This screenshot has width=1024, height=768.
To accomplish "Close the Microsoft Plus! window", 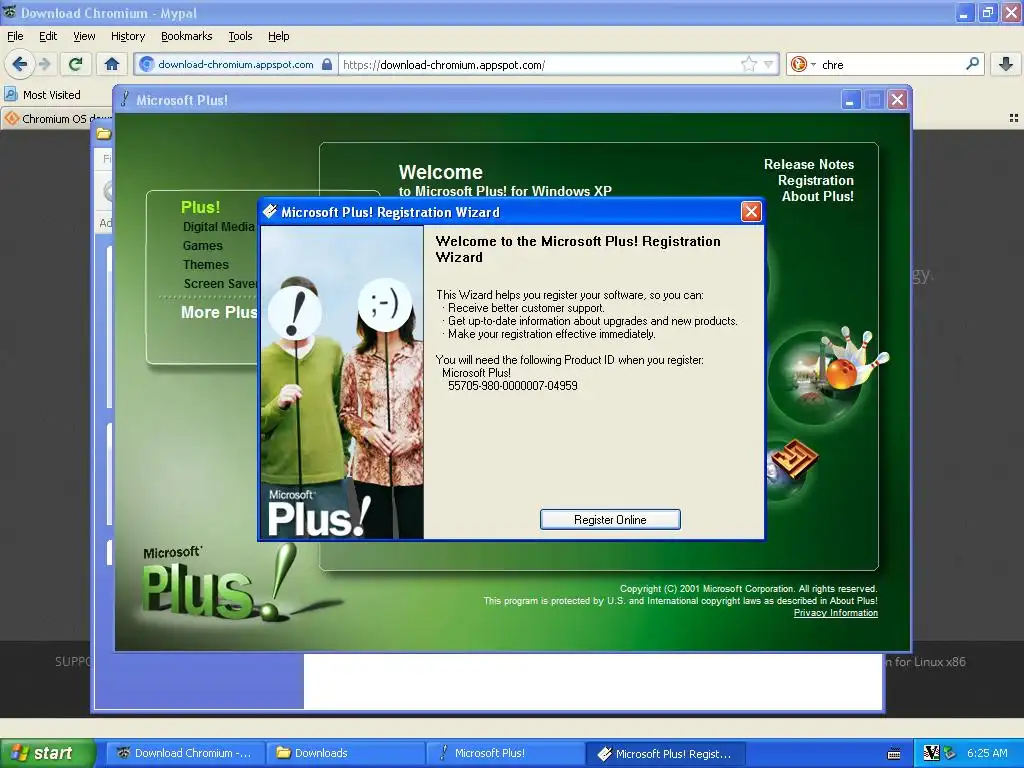I will tap(897, 100).
